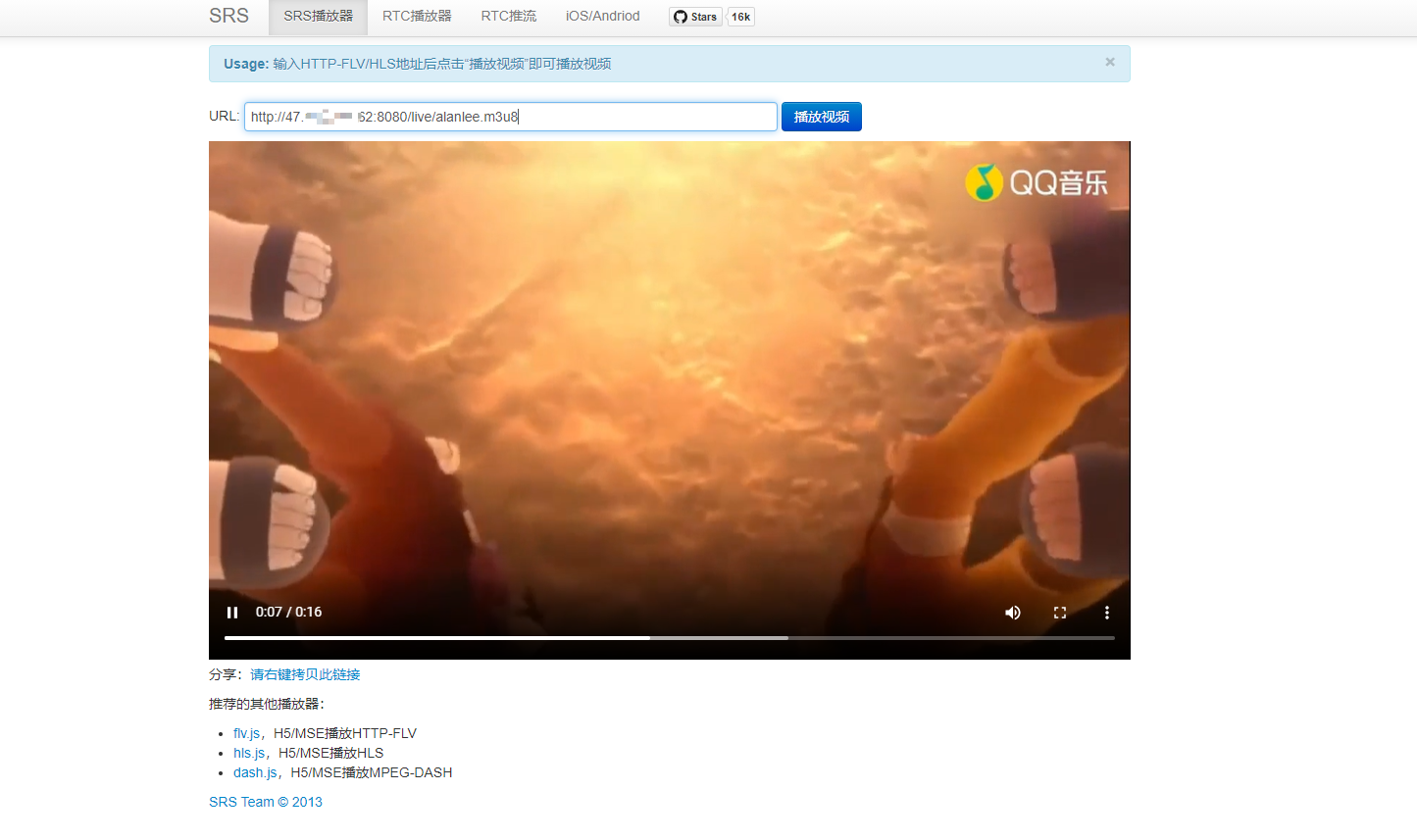Switch to SRS播放器 tab
Screen dimensions: 1417x840
click(x=319, y=17)
